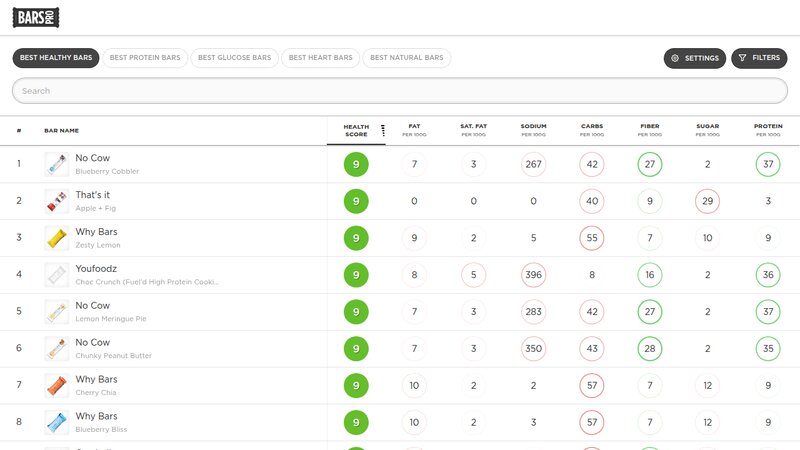Click health score badge for Why Bars Cherry Chia

pyautogui.click(x=356, y=386)
